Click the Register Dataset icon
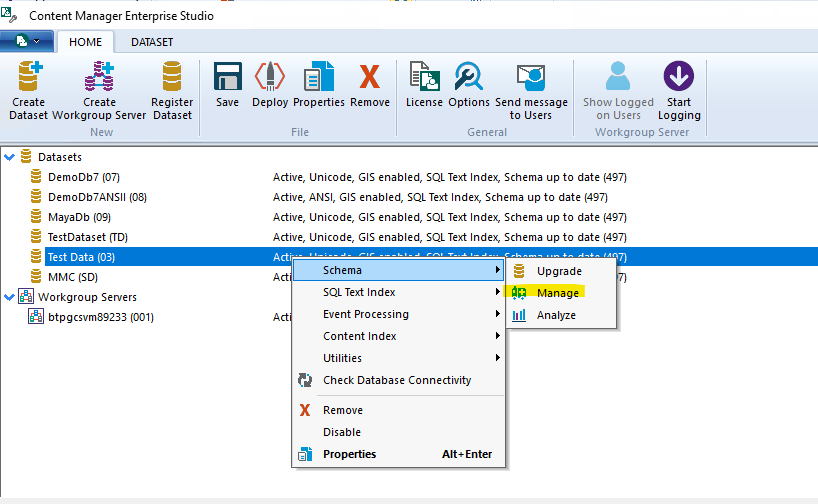 (172, 76)
